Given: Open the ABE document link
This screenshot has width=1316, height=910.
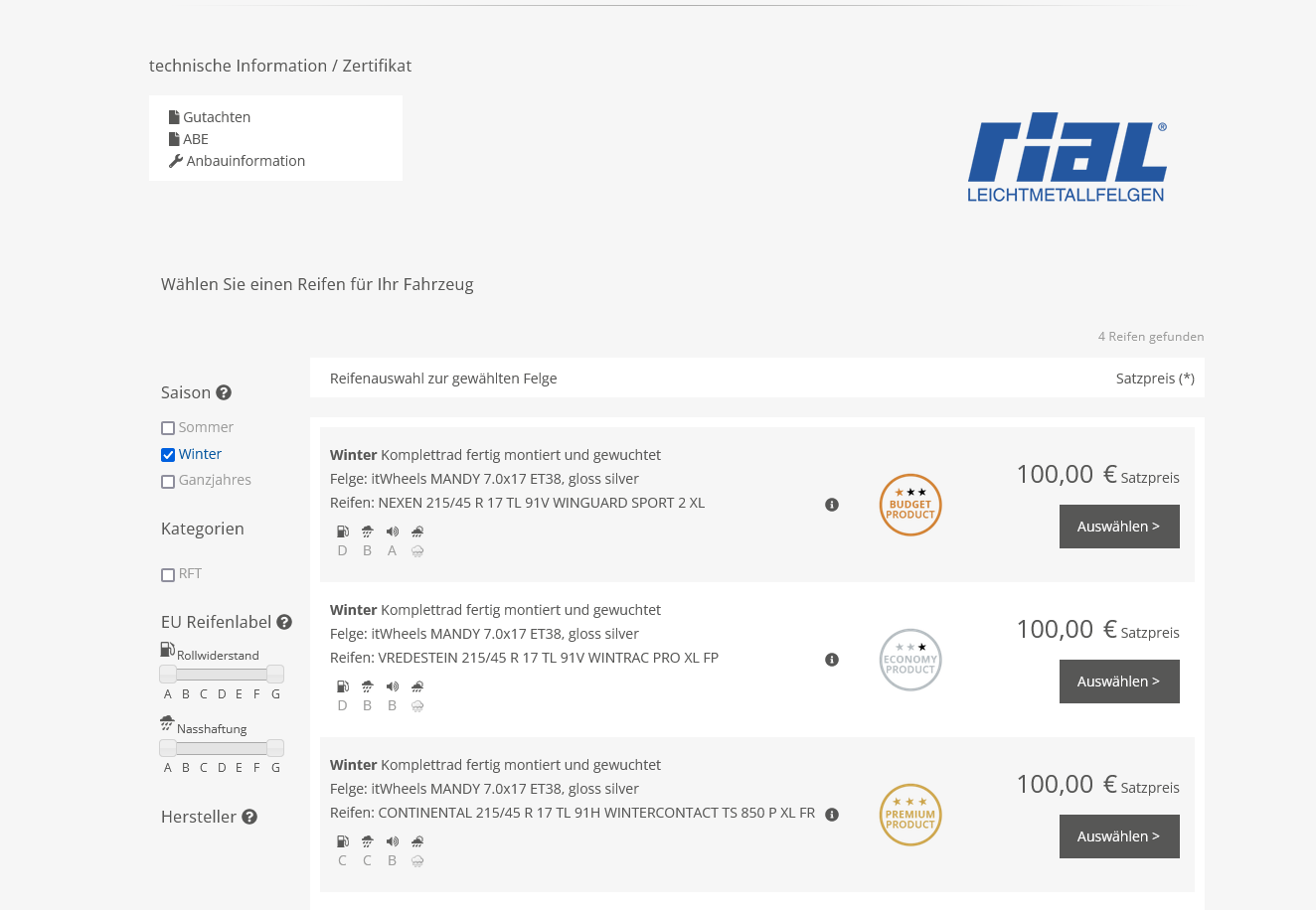Looking at the screenshot, I should pyautogui.click(x=196, y=139).
